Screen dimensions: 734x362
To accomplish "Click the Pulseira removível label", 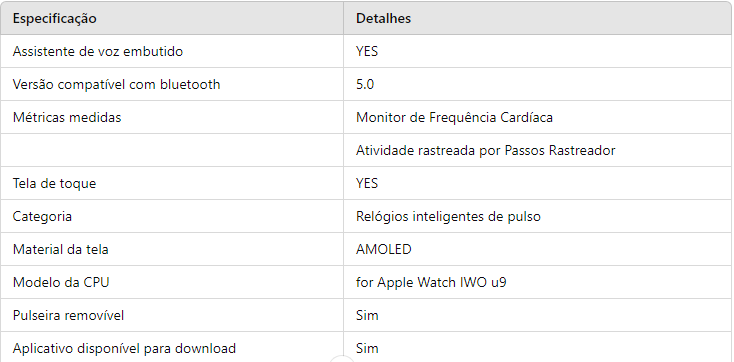I will (x=68, y=315).
